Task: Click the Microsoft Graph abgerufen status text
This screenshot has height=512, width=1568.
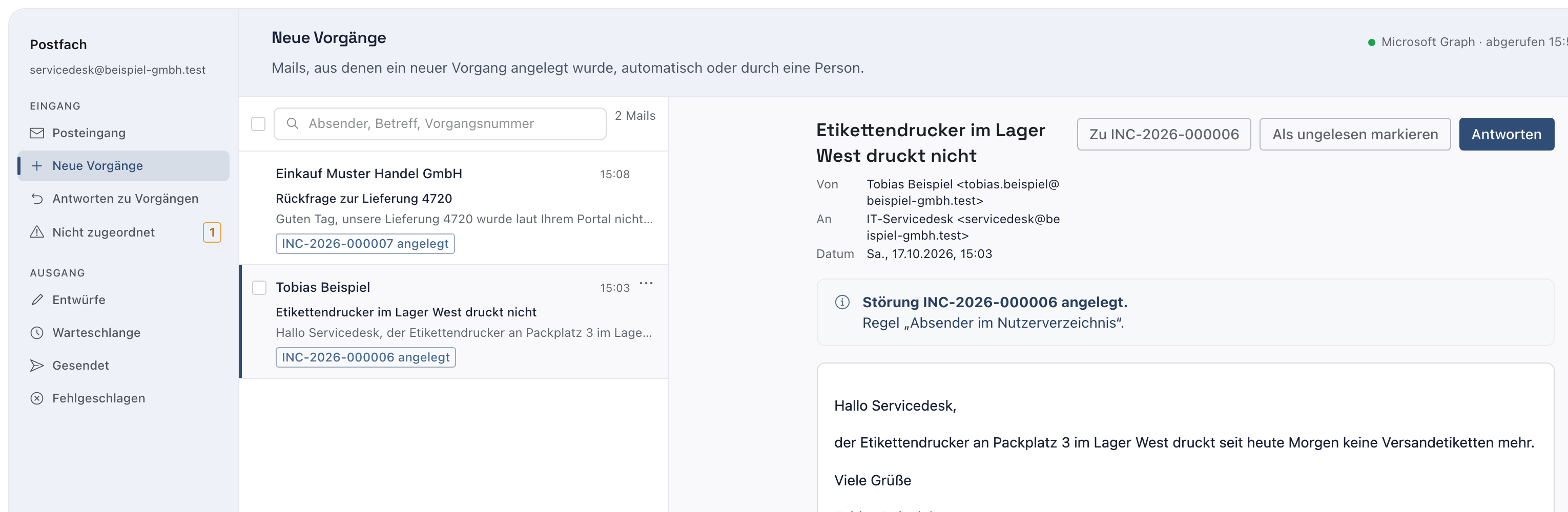Action: click(1474, 42)
